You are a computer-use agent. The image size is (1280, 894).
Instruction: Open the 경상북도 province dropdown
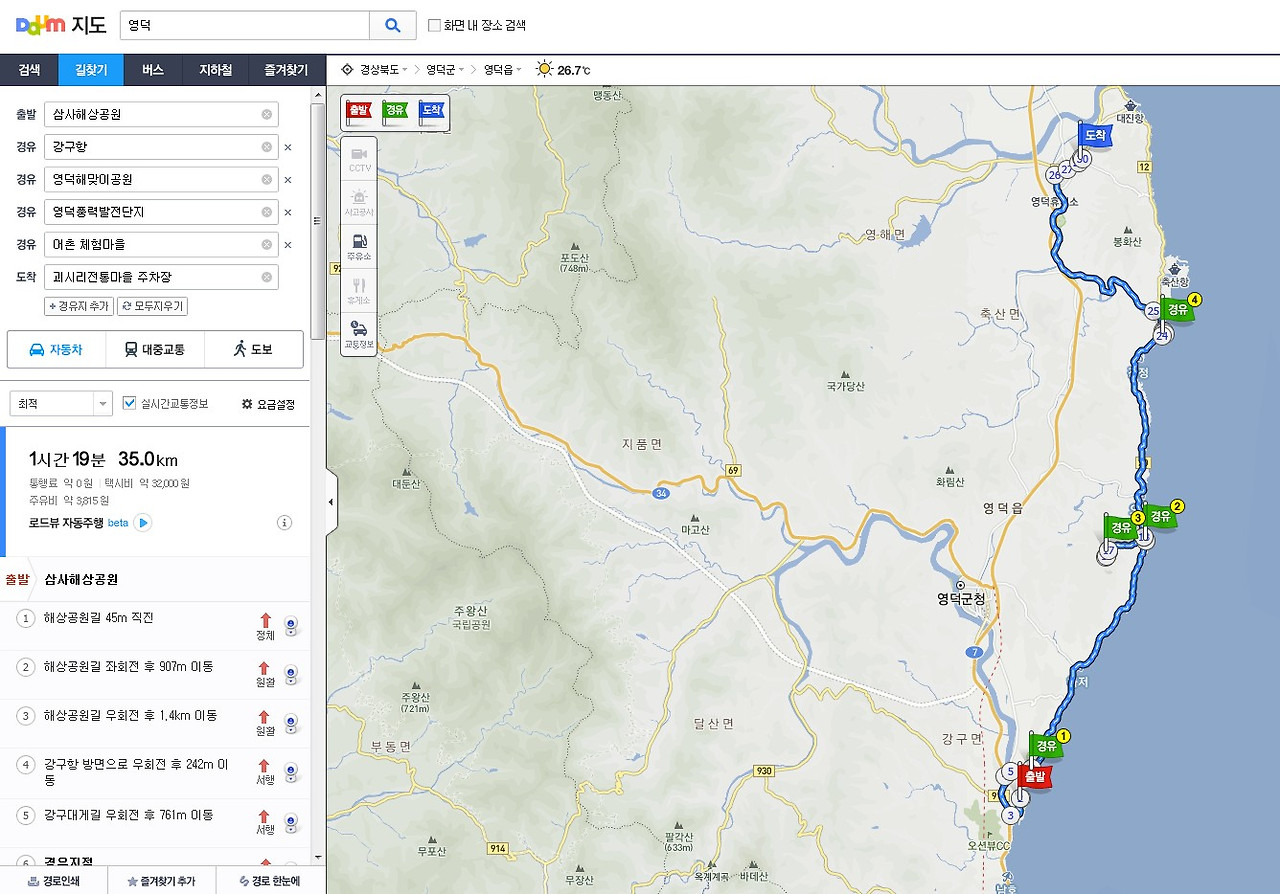(x=384, y=70)
